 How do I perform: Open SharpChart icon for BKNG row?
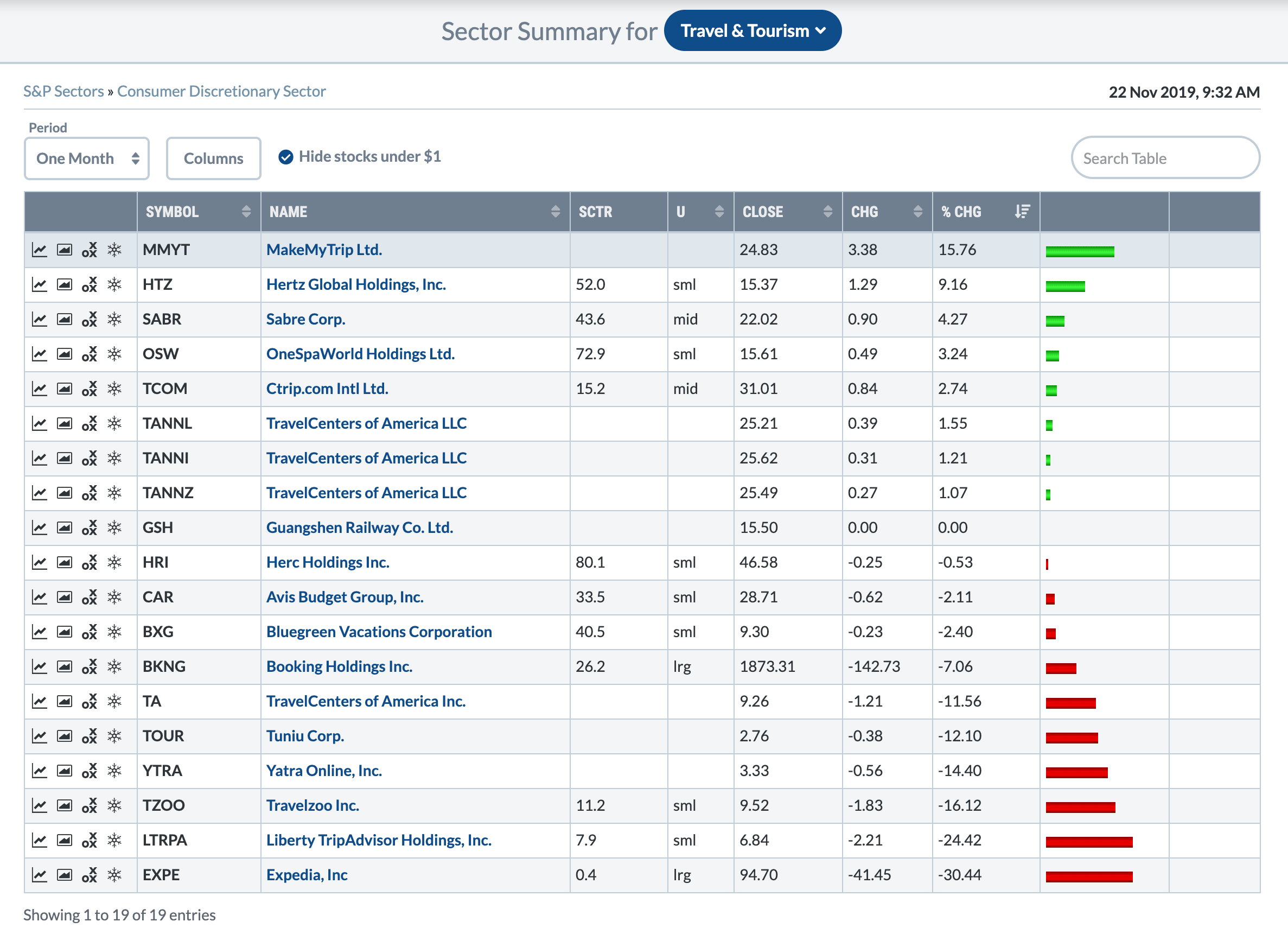tap(39, 667)
